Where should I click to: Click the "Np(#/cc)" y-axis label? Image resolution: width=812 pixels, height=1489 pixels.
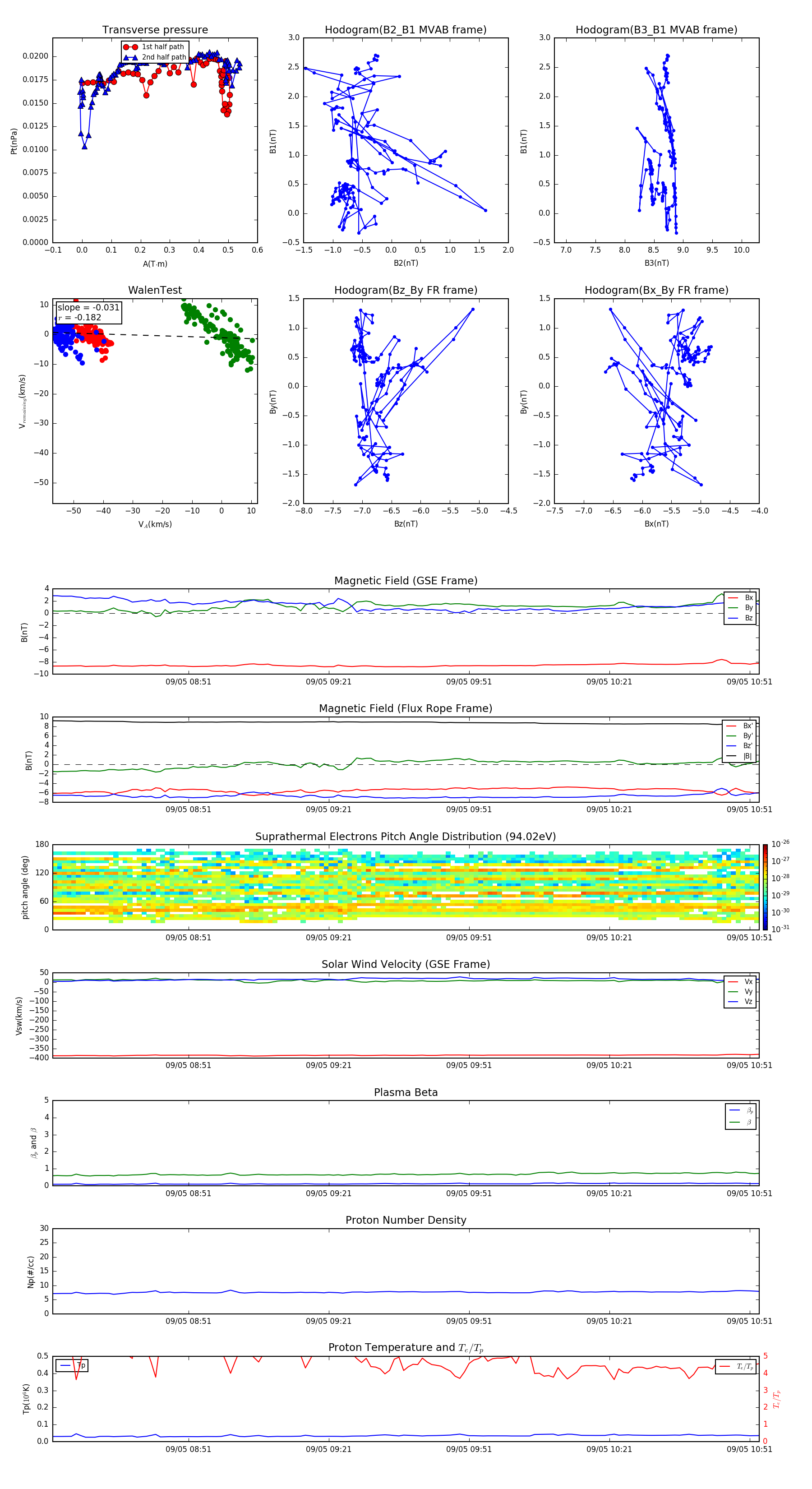pyautogui.click(x=31, y=1271)
